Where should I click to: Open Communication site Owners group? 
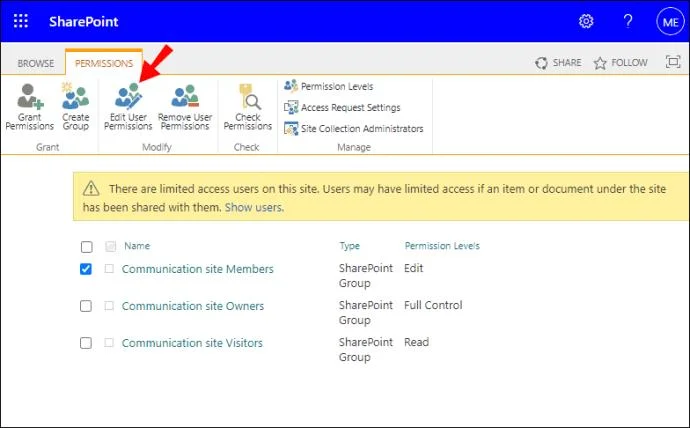click(193, 306)
